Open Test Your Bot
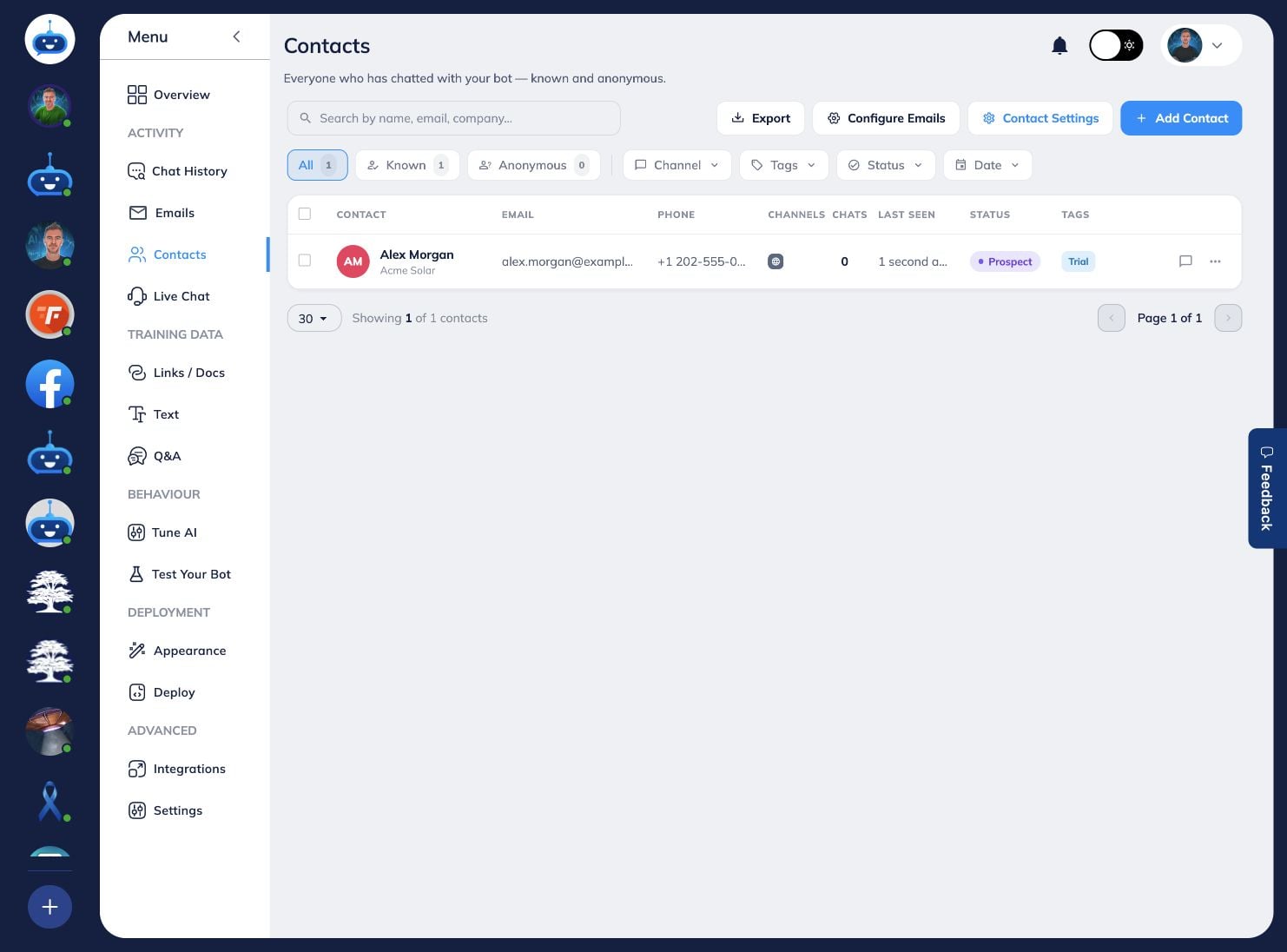The image size is (1287, 952). (179, 574)
